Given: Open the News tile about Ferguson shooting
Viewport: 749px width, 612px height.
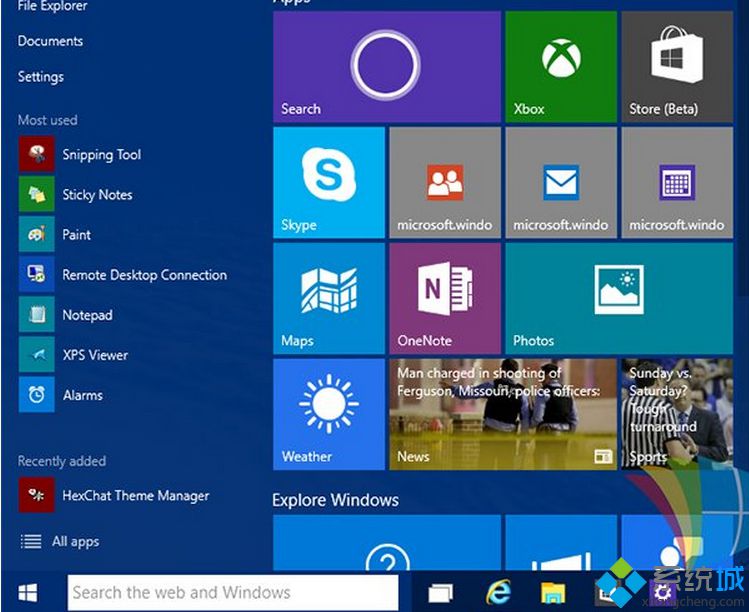Looking at the screenshot, I should point(503,415).
